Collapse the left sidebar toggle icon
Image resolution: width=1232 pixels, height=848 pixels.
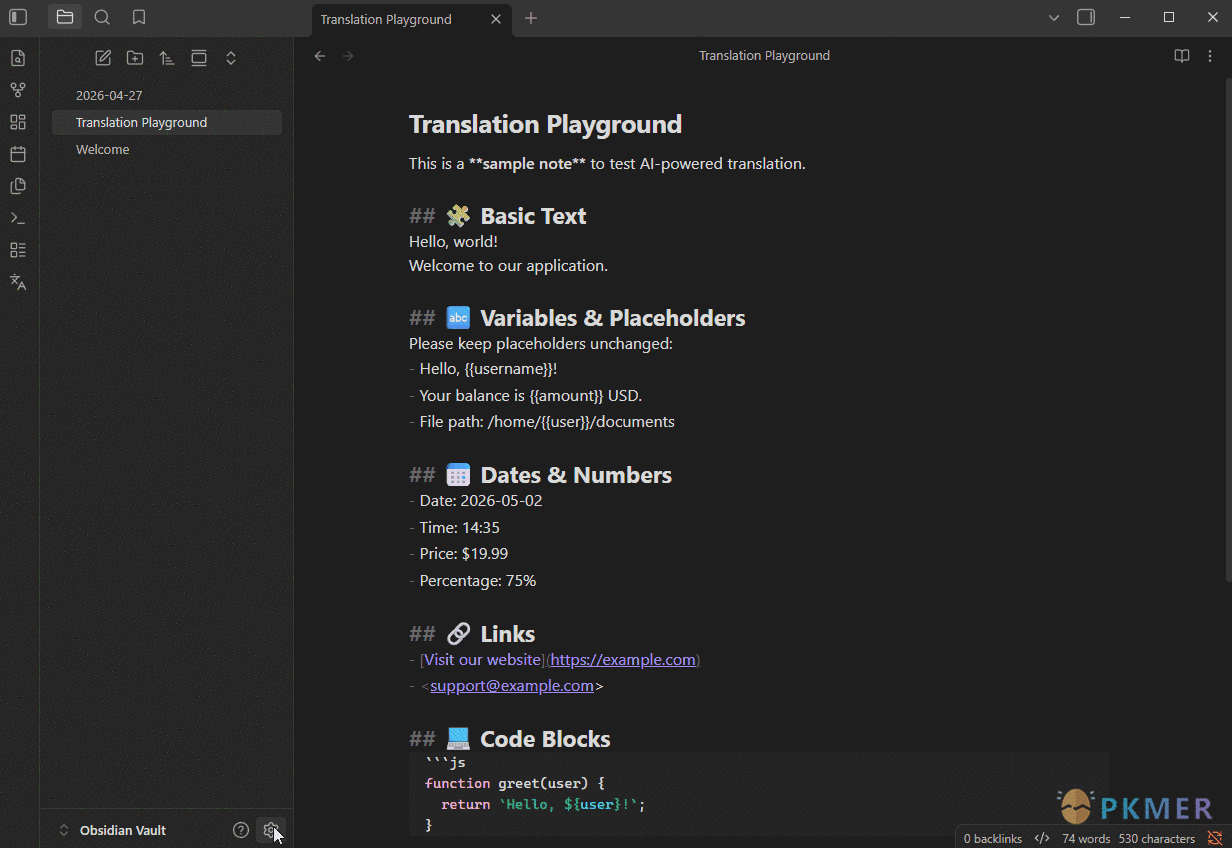tap(18, 17)
